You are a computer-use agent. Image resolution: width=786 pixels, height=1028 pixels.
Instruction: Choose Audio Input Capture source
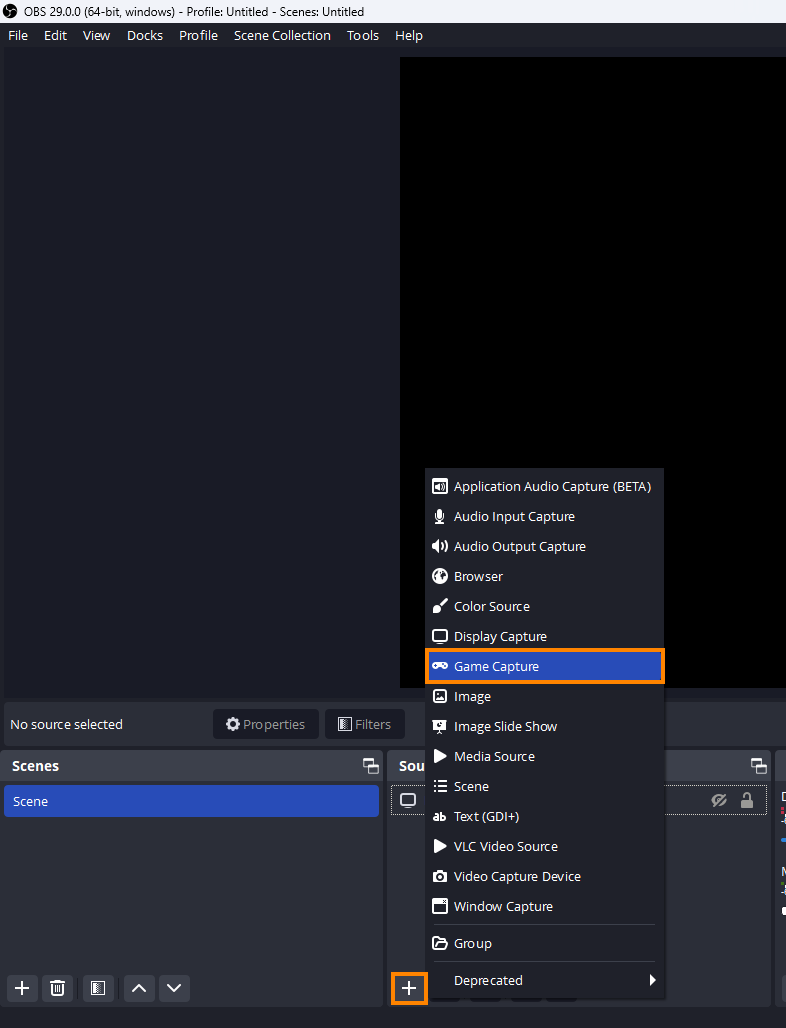click(544, 517)
